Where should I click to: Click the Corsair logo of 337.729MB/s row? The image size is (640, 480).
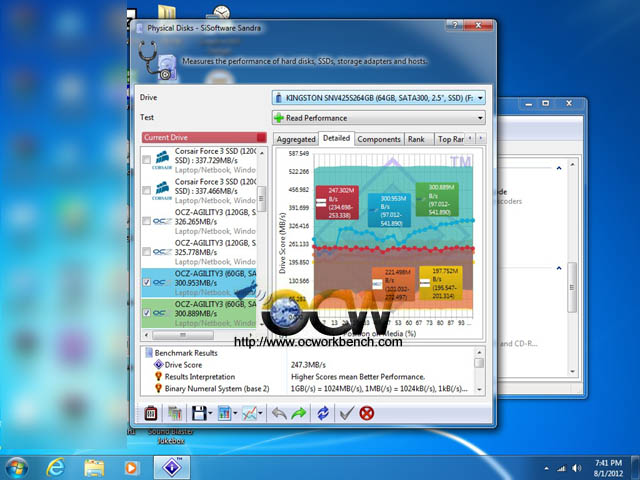162,160
